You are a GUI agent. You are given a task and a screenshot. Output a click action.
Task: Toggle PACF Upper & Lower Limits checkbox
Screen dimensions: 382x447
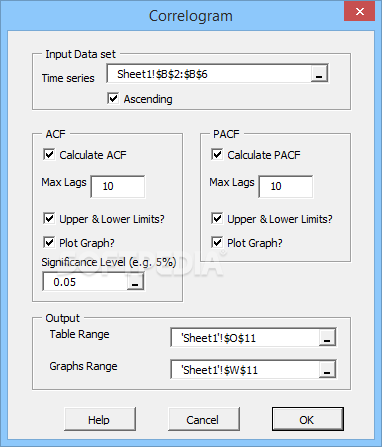[217, 219]
